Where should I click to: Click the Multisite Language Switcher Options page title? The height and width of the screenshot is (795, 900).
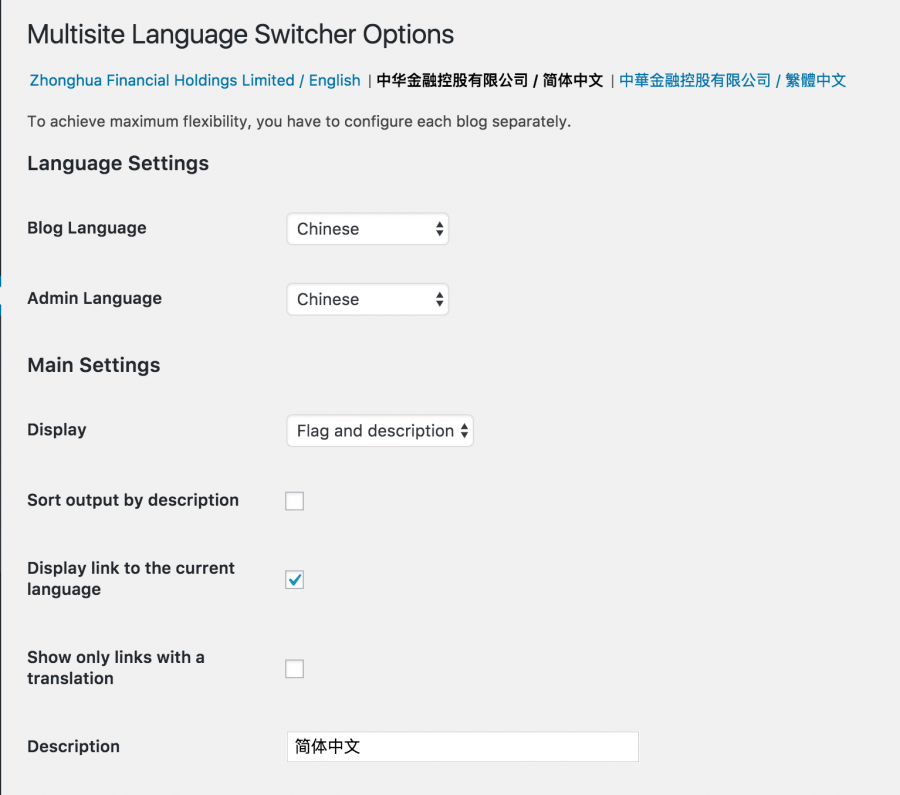click(240, 35)
